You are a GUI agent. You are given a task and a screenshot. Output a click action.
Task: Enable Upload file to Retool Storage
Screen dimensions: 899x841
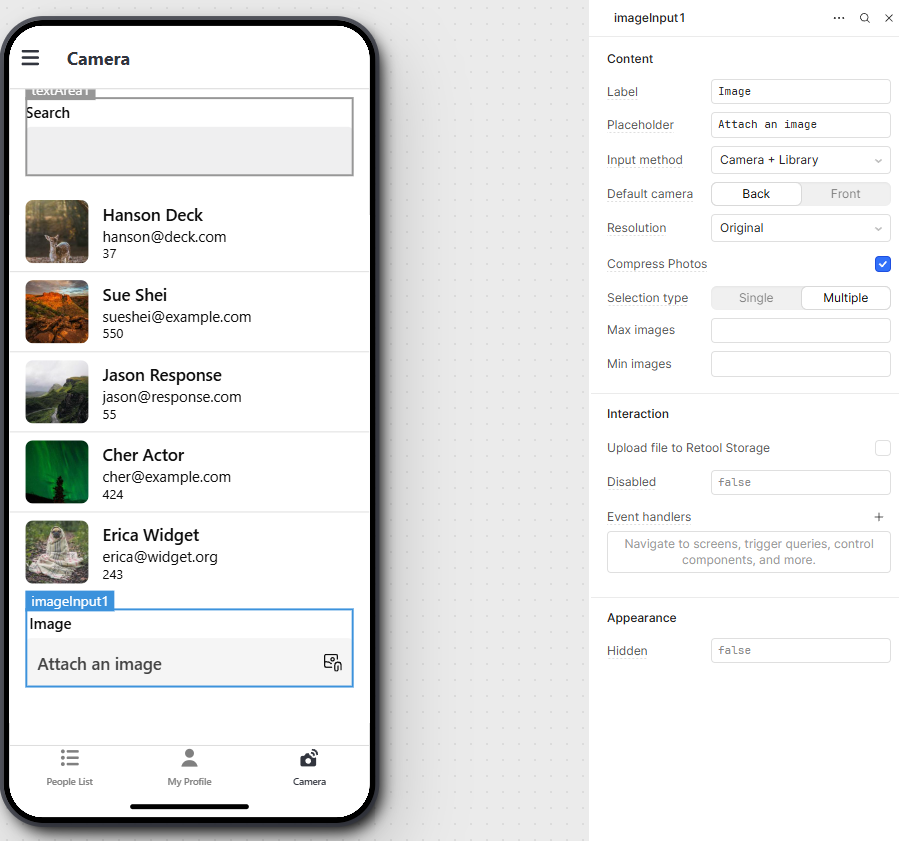coord(882,448)
